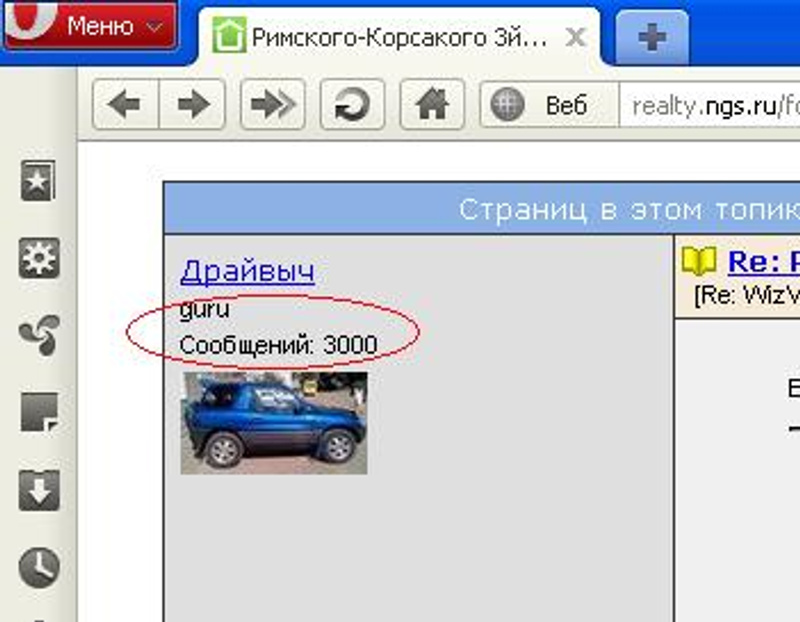This screenshot has height=622, width=800.
Task: Open the Opera Unite sidebar panel
Action: tap(39, 335)
